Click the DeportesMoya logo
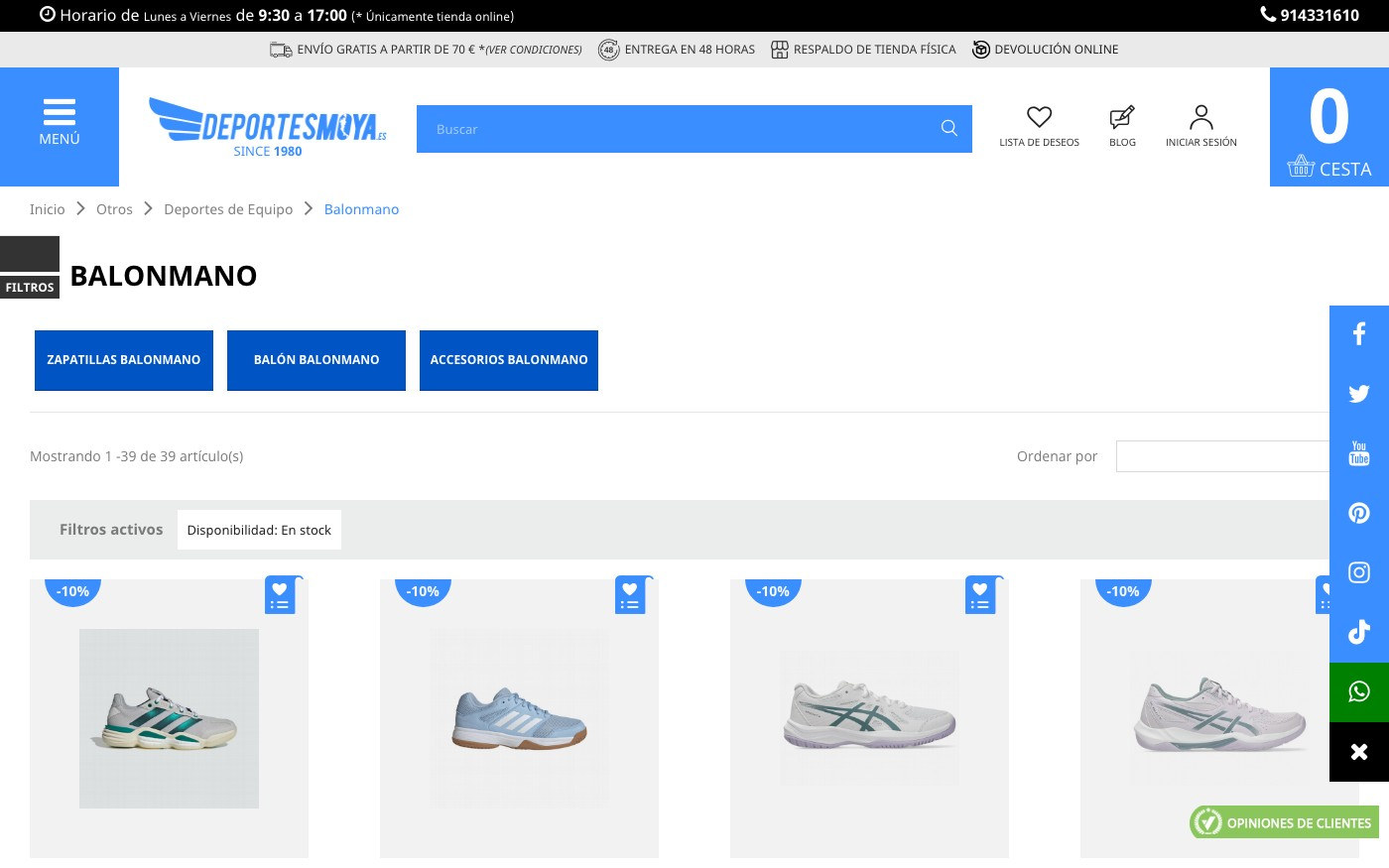This screenshot has width=1389, height=868. click(268, 127)
